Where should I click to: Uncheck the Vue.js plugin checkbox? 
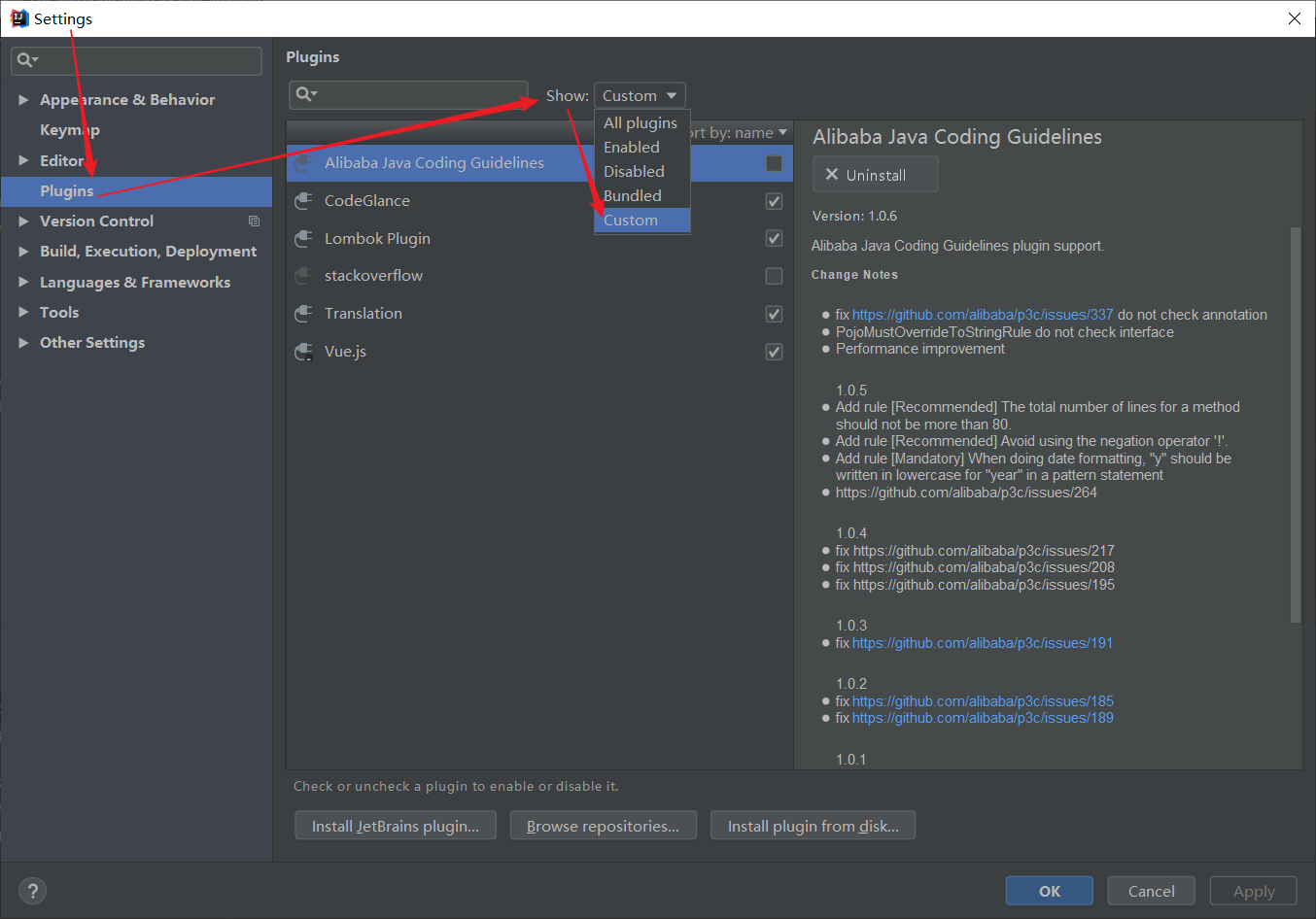774,352
